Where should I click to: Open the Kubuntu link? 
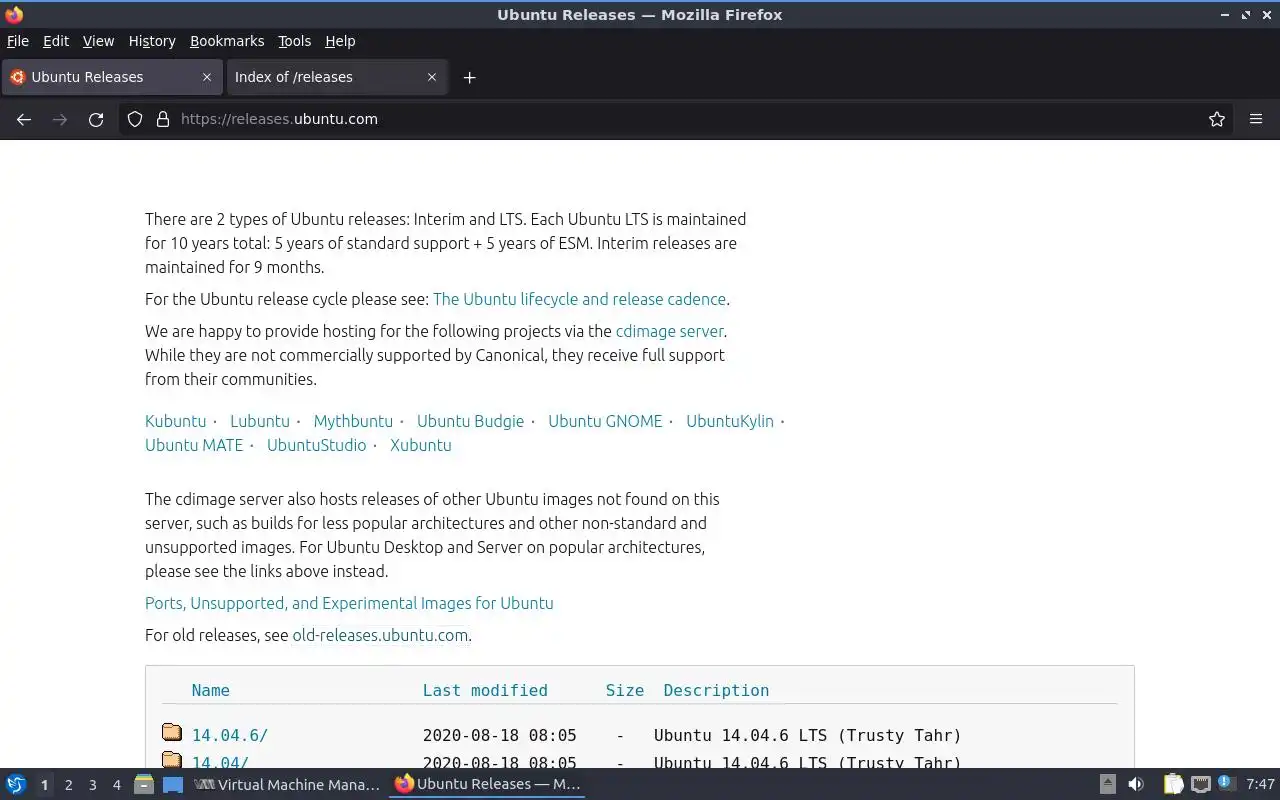pyautogui.click(x=175, y=421)
